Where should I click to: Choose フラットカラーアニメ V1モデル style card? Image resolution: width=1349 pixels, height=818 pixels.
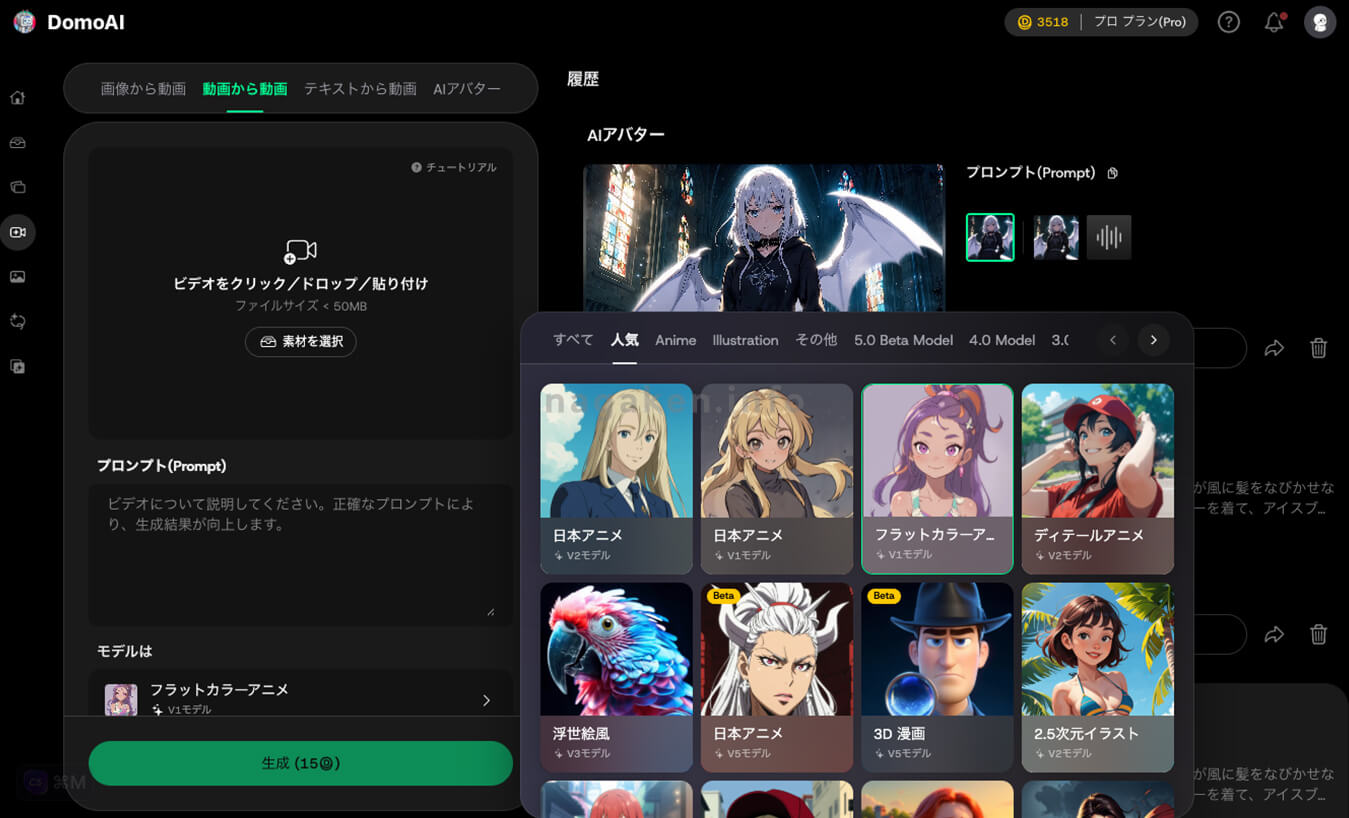pos(937,478)
